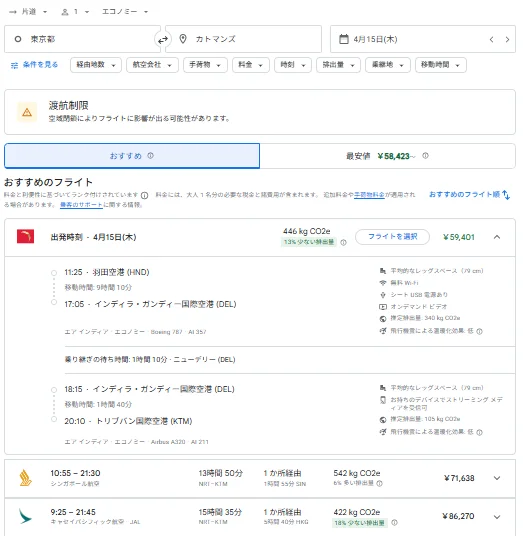The image size is (523, 536).
Task: Click the 15時間 35分 duration
Action: [x=220, y=512]
